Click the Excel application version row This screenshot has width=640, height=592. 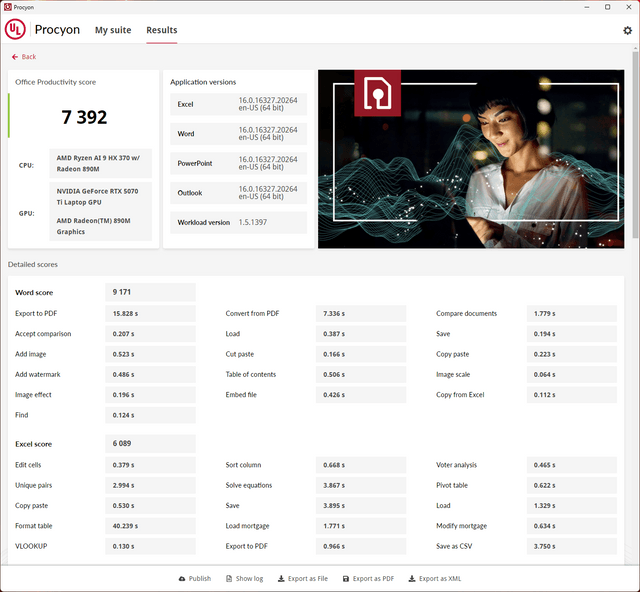click(238, 104)
